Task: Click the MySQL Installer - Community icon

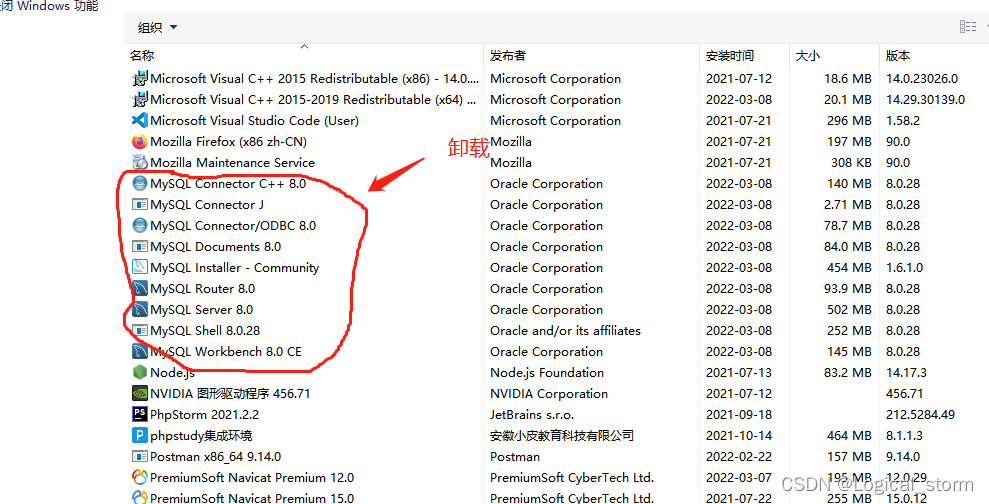Action: (x=139, y=267)
